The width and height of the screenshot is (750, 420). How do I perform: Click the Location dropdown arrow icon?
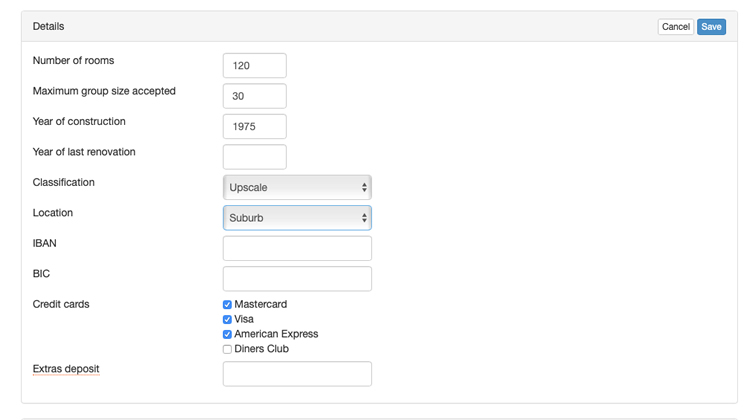pyautogui.click(x=364, y=218)
